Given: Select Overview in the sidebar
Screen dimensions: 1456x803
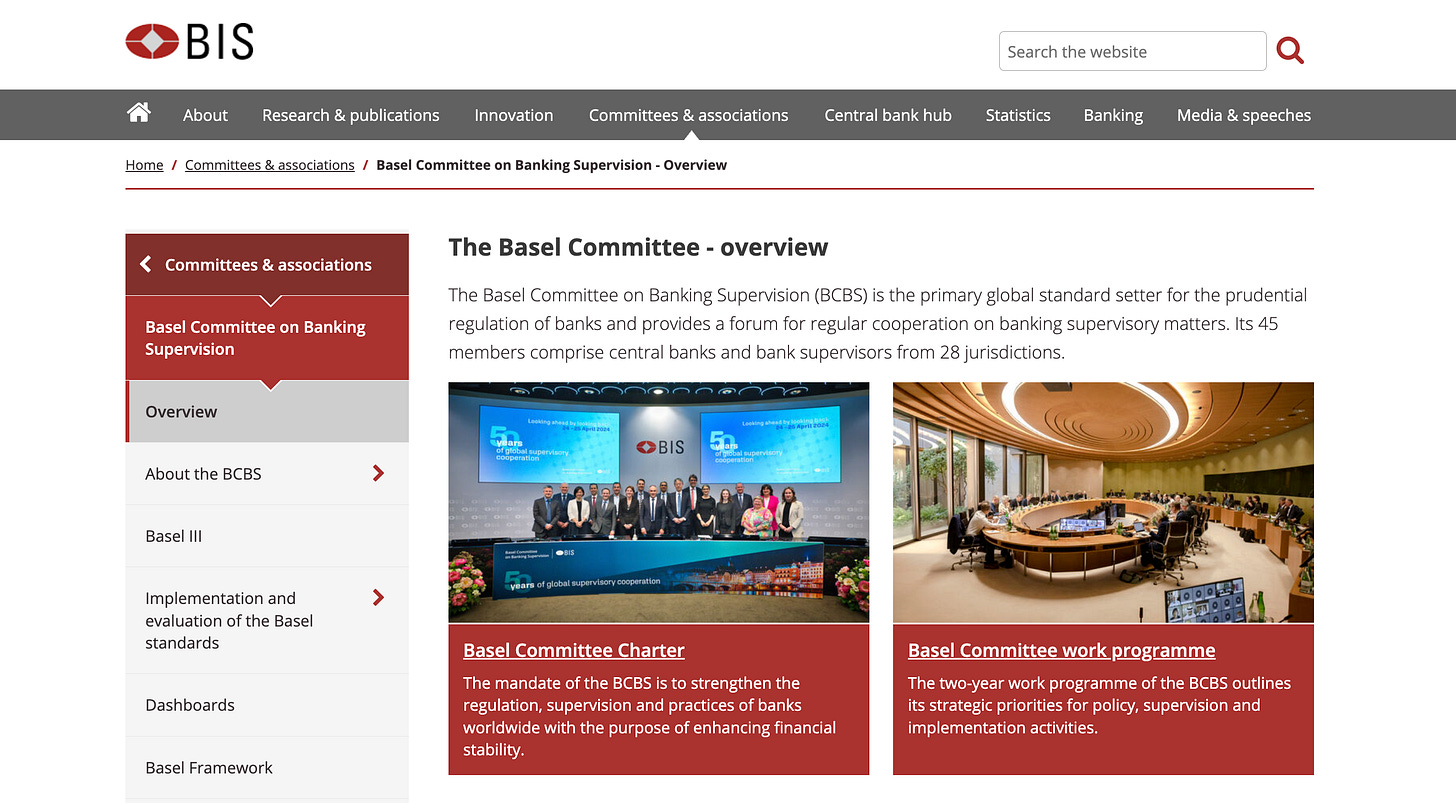Looking at the screenshot, I should click(267, 411).
